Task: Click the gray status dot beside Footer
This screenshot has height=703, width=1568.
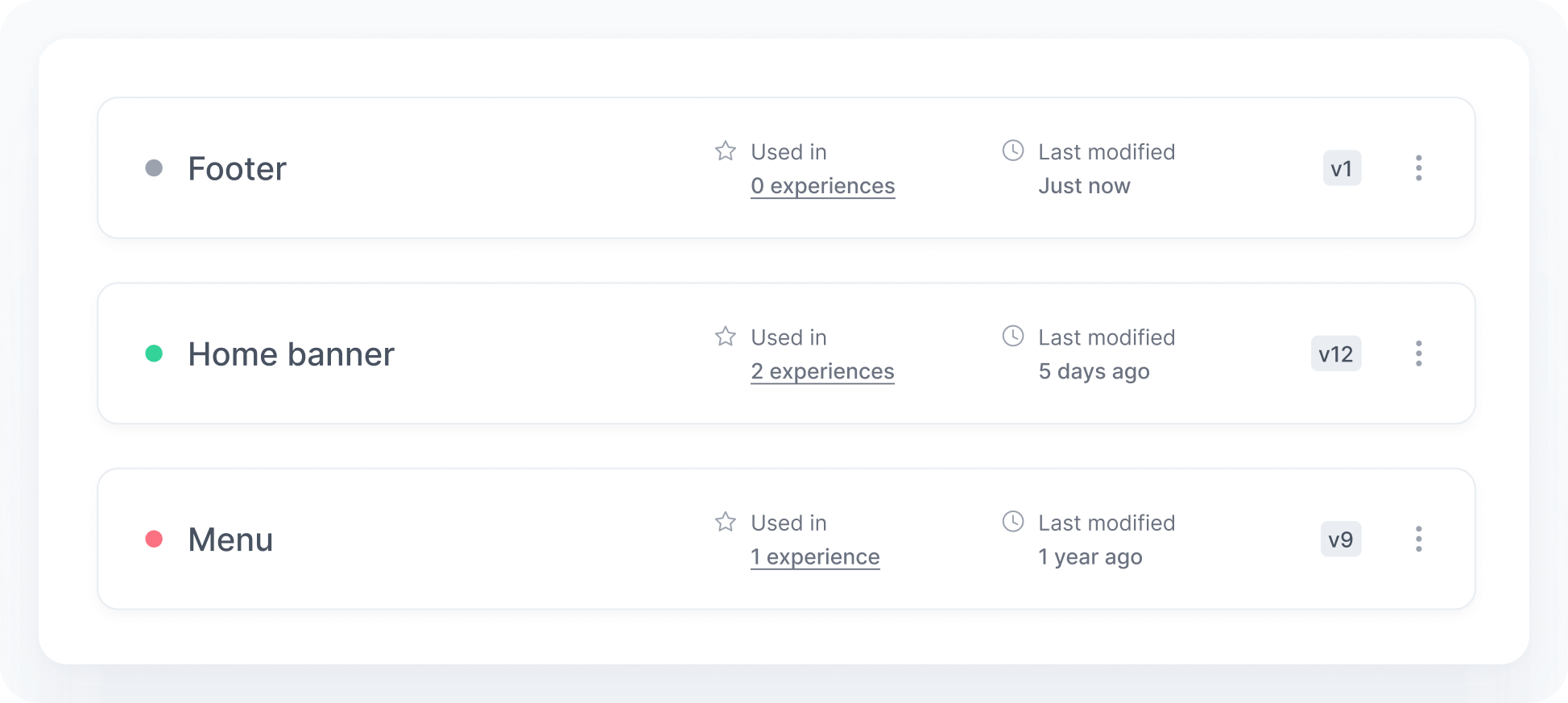Action: coord(154,168)
